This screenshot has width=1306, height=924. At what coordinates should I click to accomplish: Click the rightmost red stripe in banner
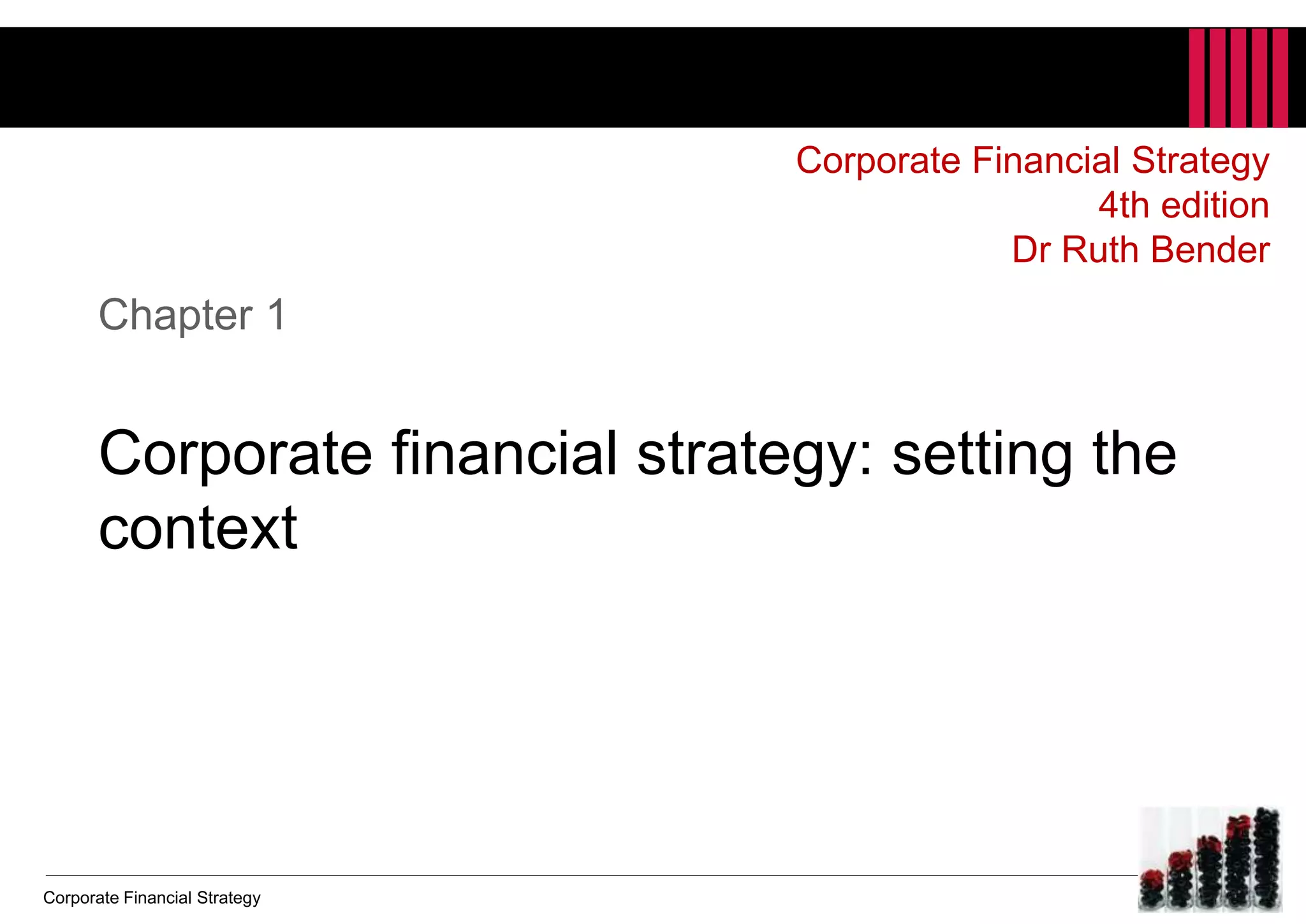(1280, 78)
